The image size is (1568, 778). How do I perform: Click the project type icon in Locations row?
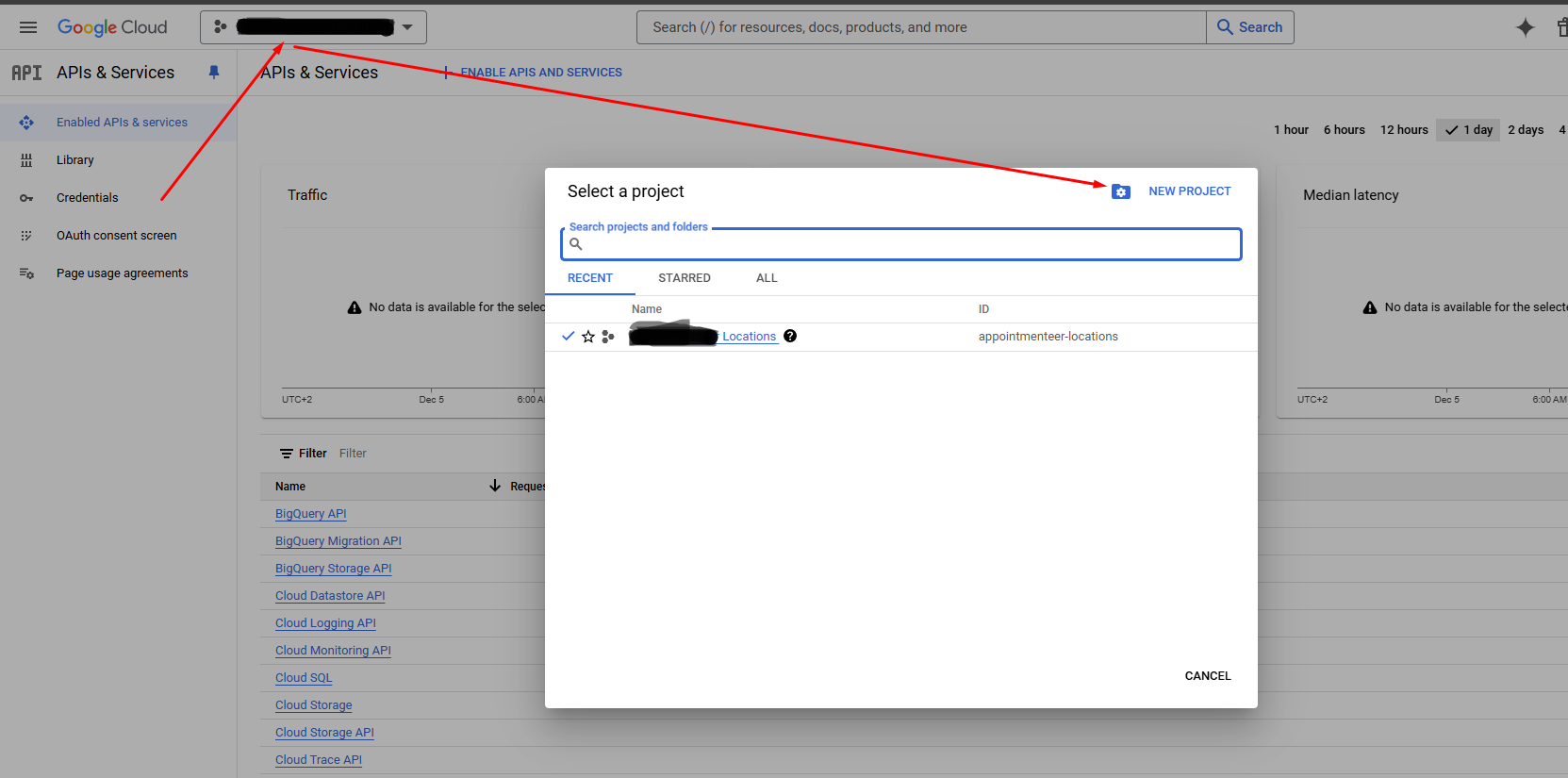[x=608, y=337]
